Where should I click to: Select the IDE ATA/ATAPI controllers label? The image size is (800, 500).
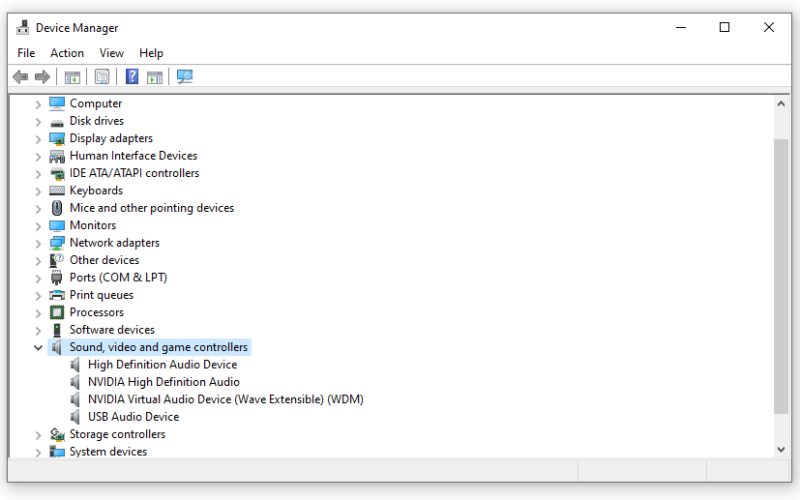click(x=134, y=173)
